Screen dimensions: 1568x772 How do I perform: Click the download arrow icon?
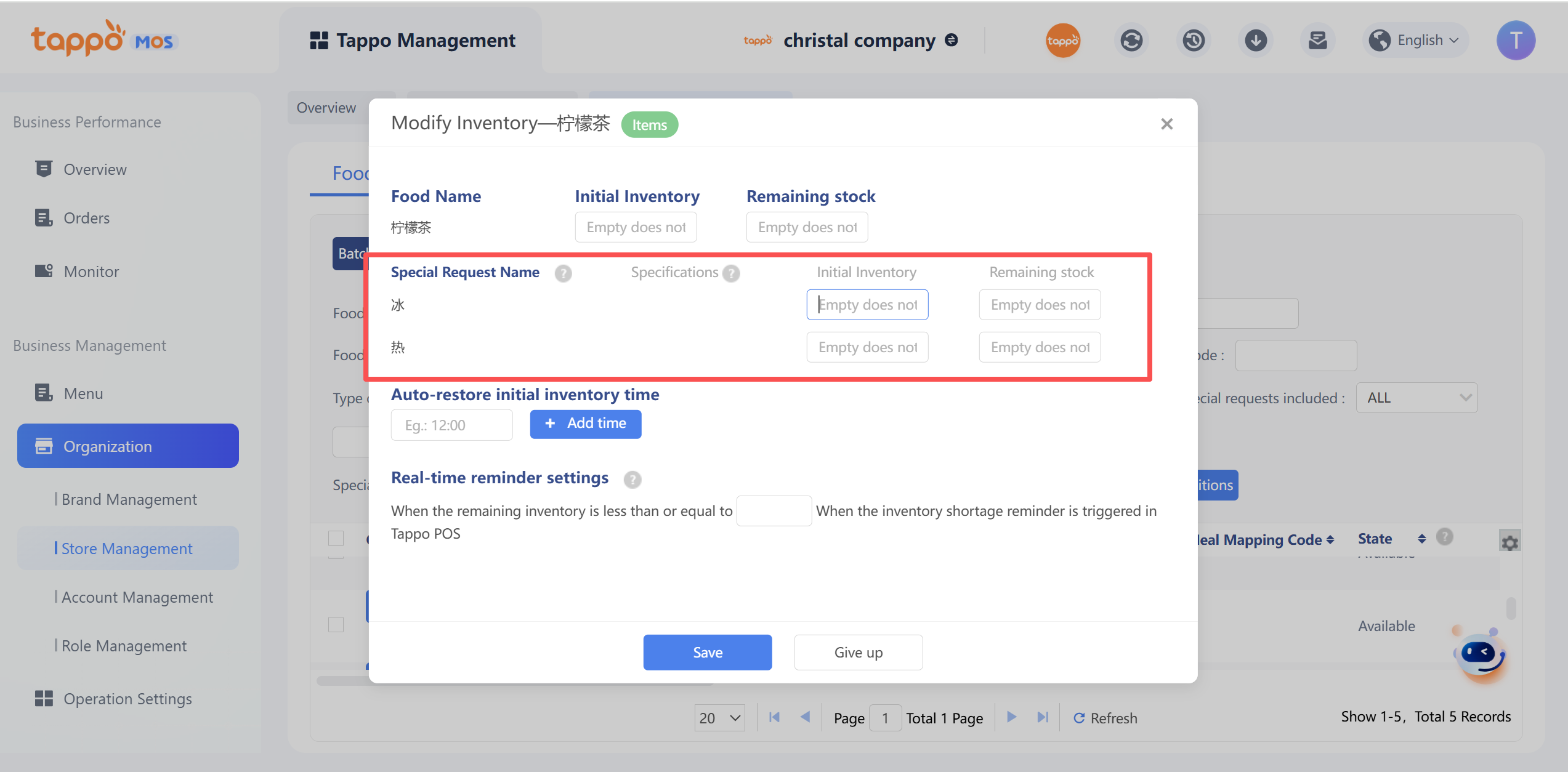pos(1255,41)
